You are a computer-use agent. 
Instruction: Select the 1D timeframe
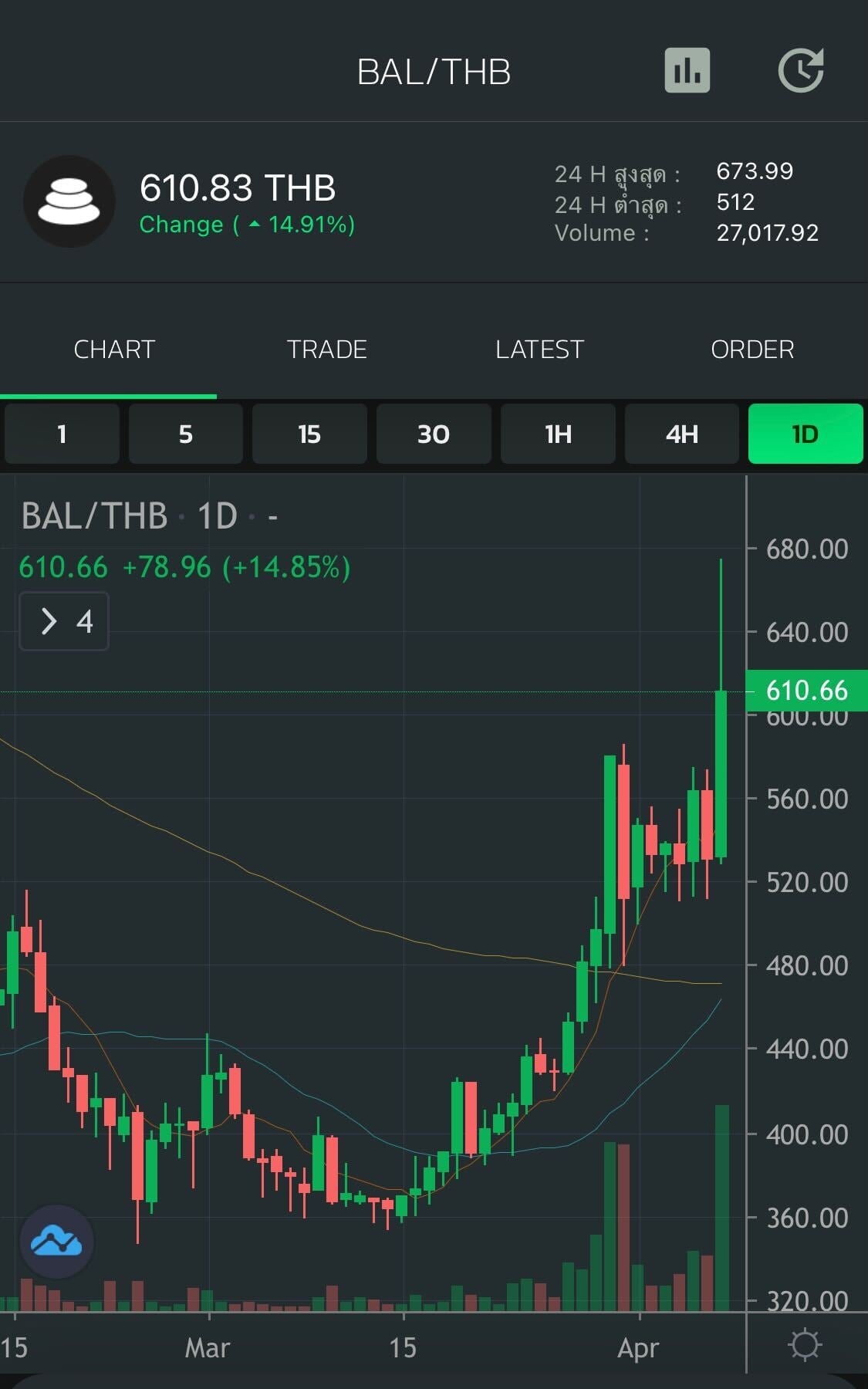(x=806, y=434)
